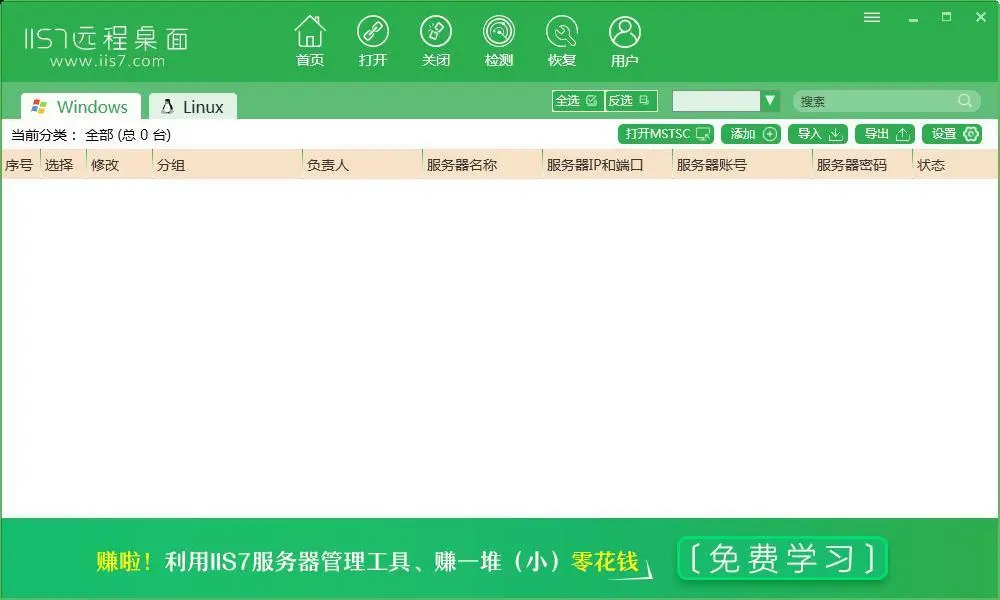Click the IIS7远程桌面 logo
This screenshot has height=600, width=1000.
coord(107,46)
